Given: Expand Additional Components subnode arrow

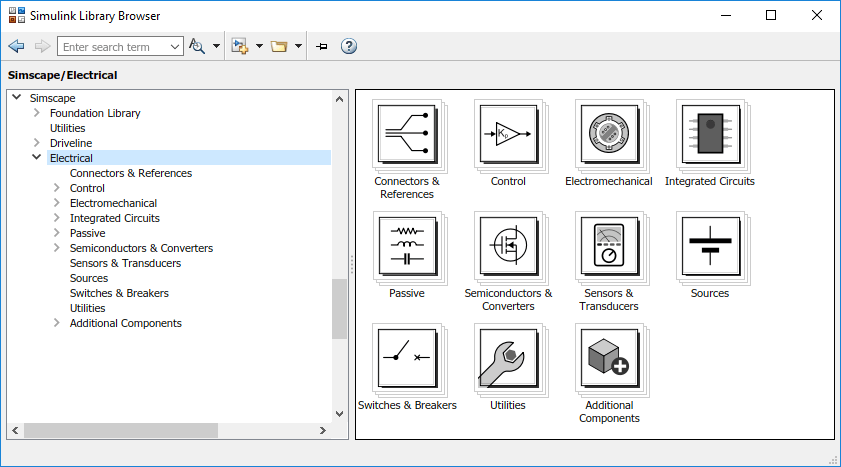Looking at the screenshot, I should pyautogui.click(x=56, y=323).
